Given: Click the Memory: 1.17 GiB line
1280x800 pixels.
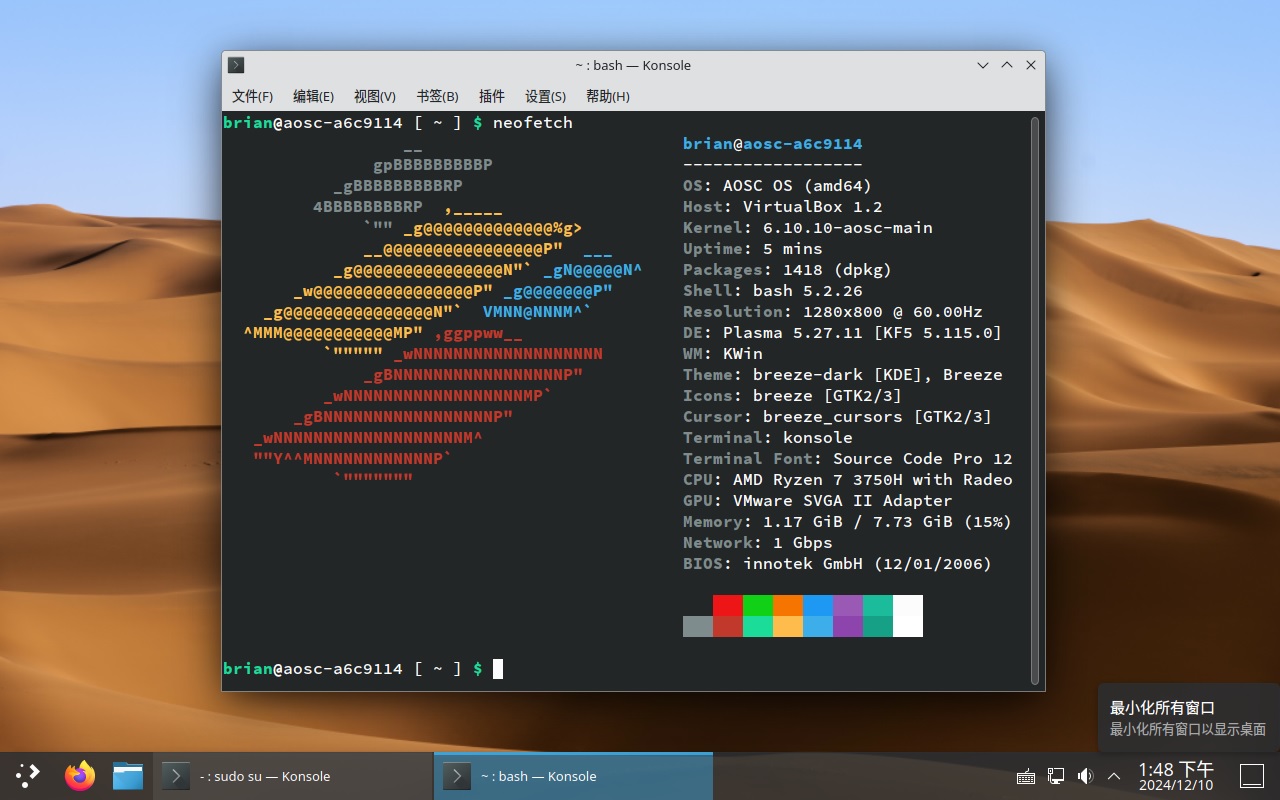Looking at the screenshot, I should [848, 522].
